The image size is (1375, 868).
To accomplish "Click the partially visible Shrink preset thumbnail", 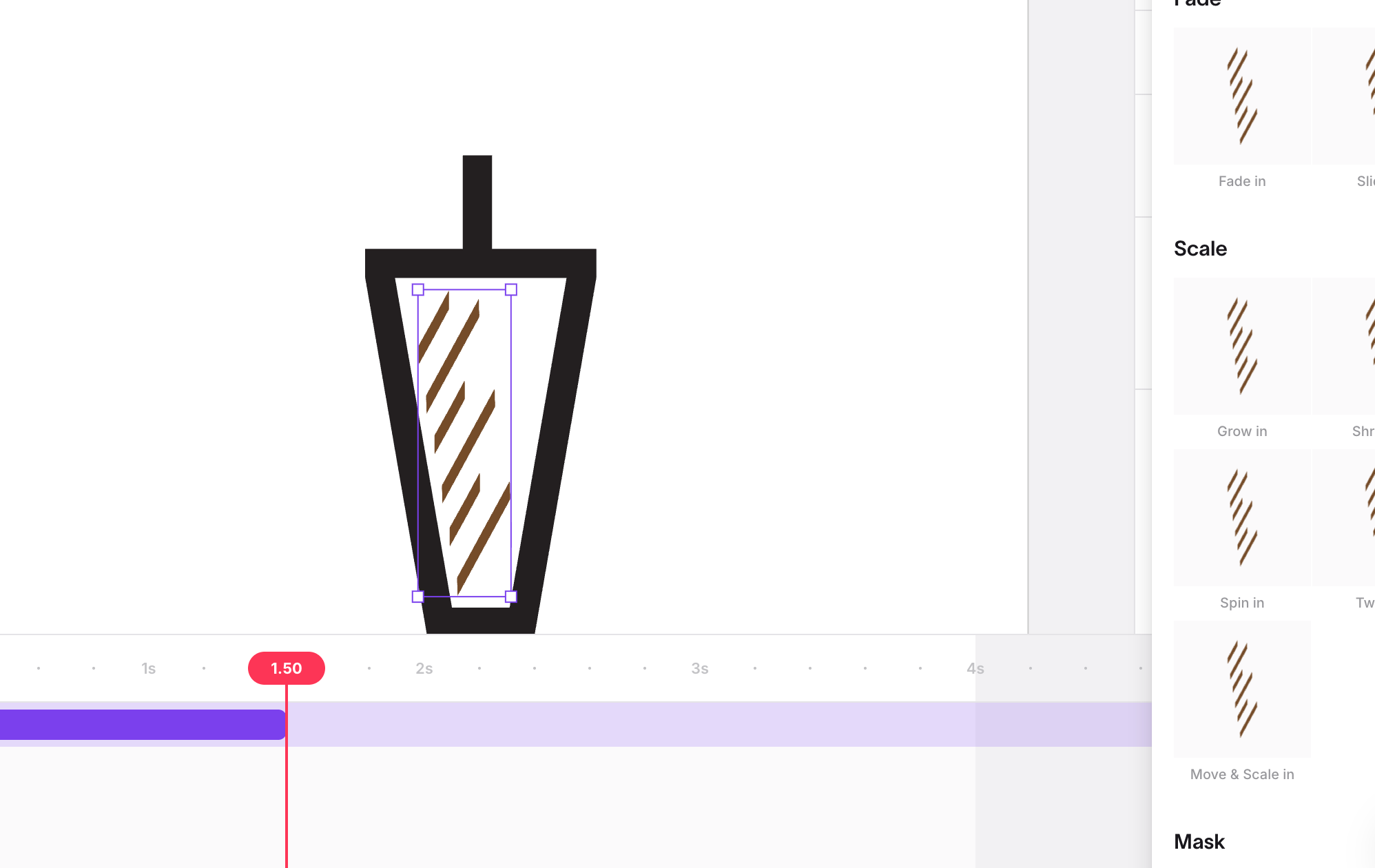I will (x=1345, y=346).
